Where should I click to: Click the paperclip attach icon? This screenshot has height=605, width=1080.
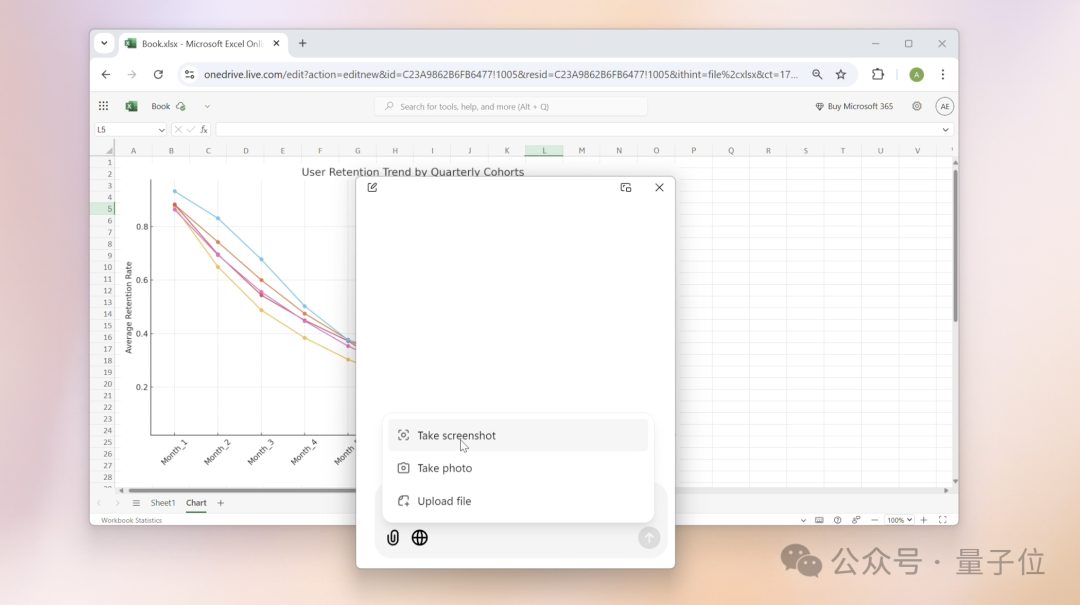[393, 537]
